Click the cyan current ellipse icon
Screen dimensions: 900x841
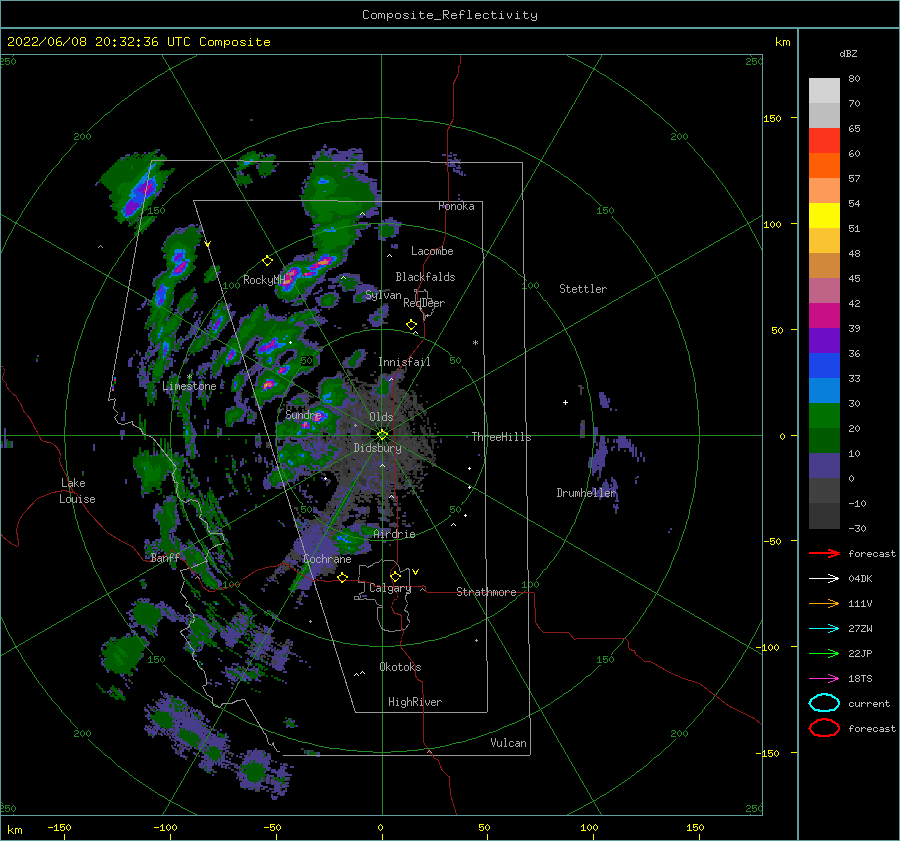[824, 703]
